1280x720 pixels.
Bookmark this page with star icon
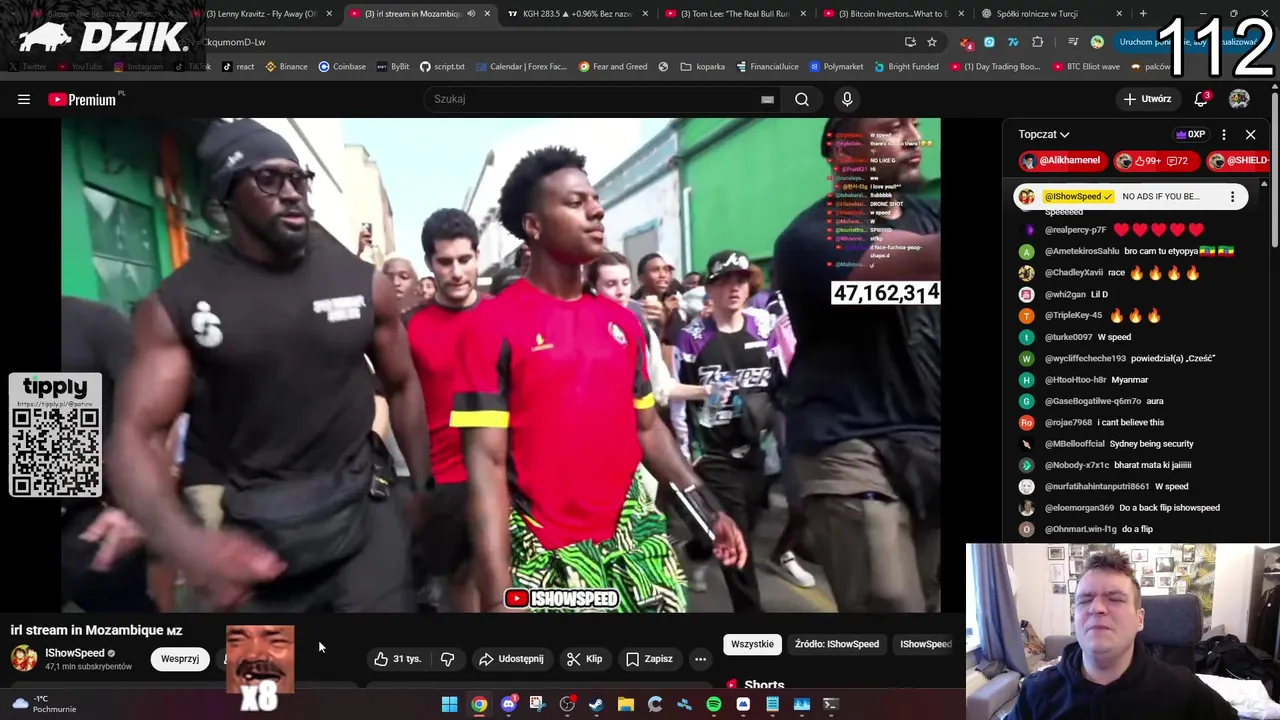tap(932, 42)
